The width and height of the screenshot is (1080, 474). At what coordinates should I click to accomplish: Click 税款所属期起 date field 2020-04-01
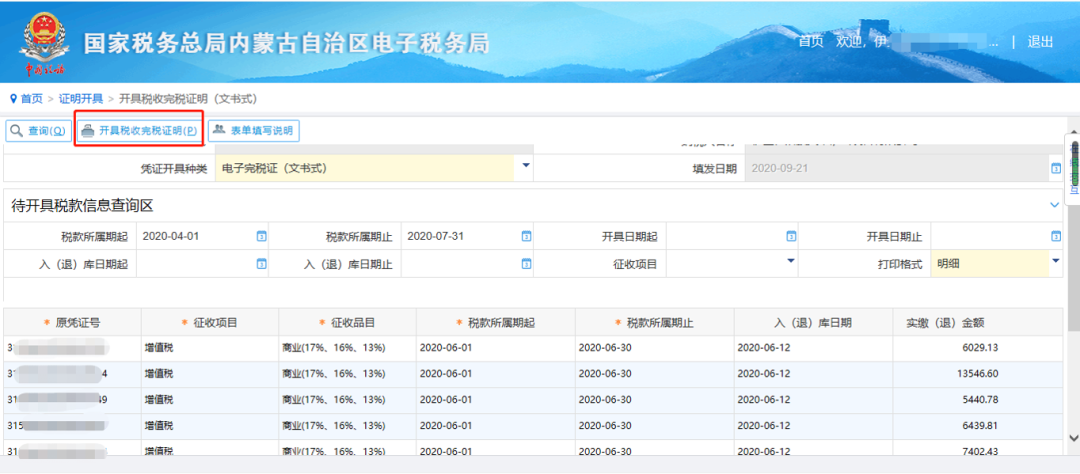click(x=196, y=236)
